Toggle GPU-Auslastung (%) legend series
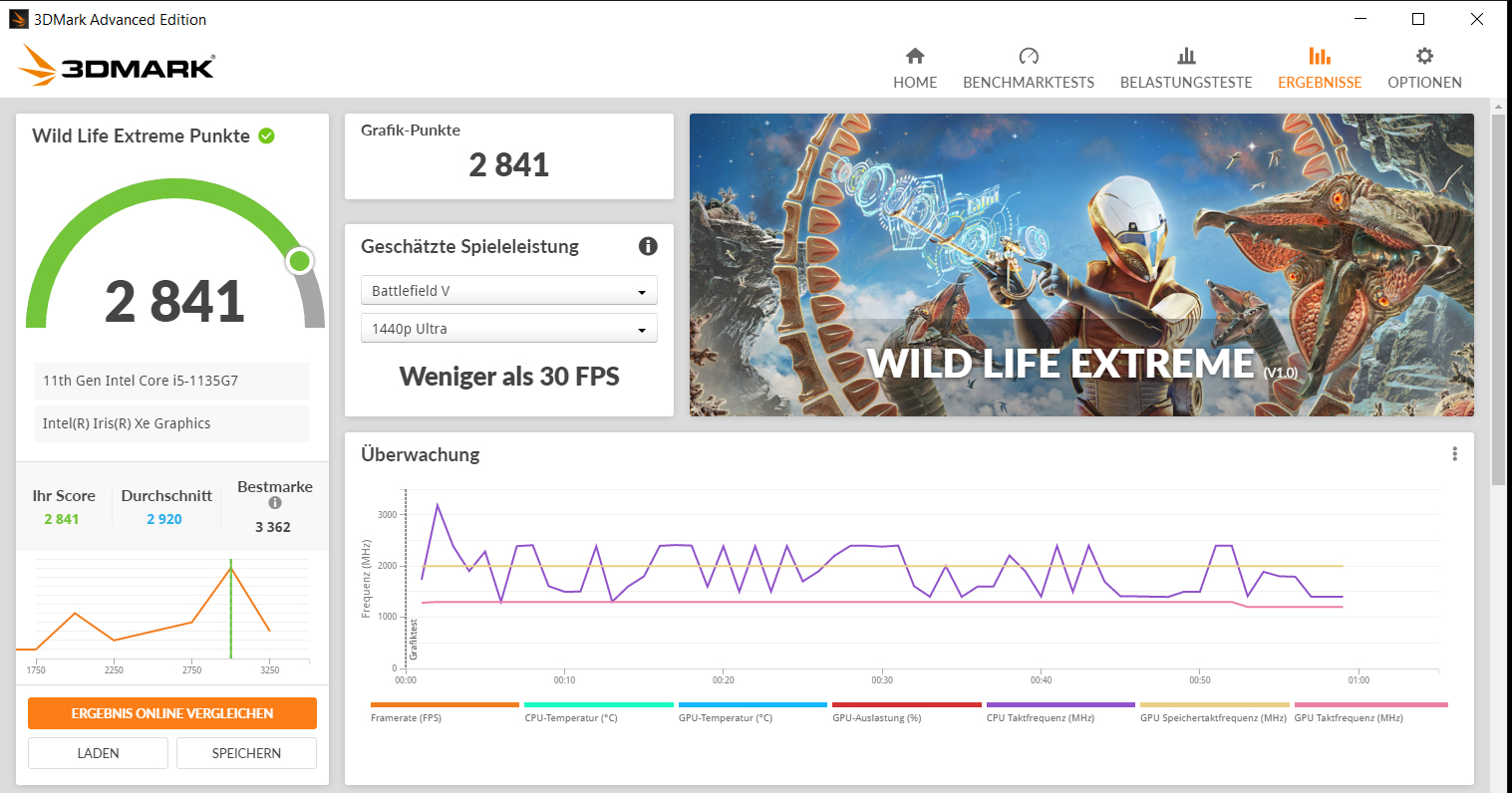 (907, 713)
